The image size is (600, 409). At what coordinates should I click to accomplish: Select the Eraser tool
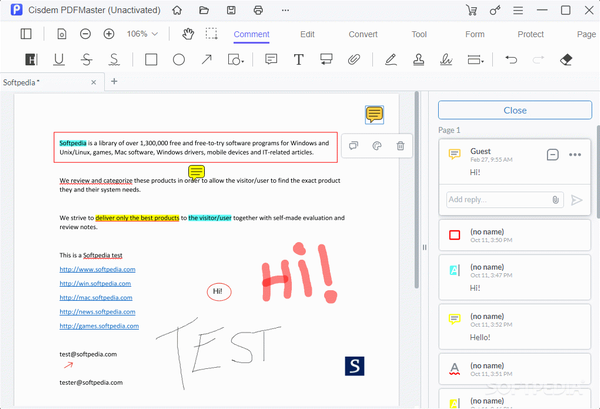(566, 60)
